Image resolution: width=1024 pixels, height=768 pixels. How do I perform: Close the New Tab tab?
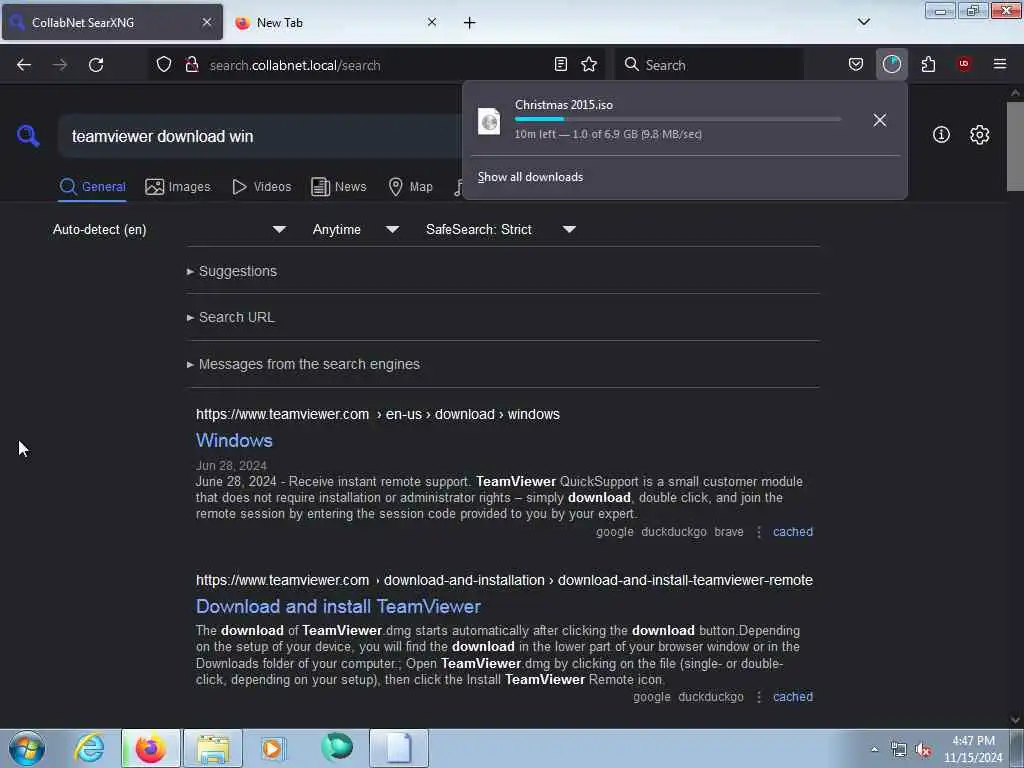[x=432, y=22]
